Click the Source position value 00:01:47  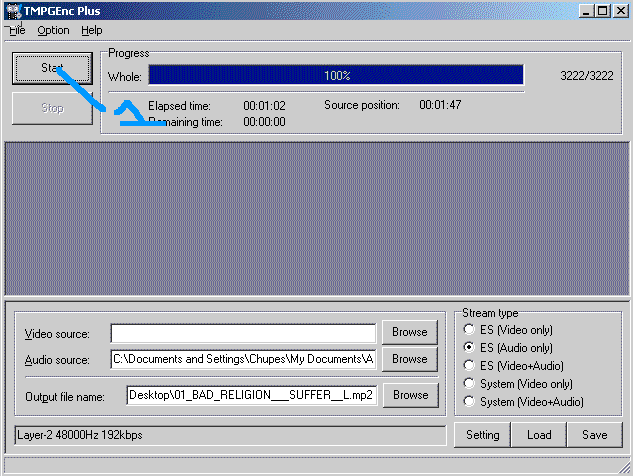tap(440, 105)
